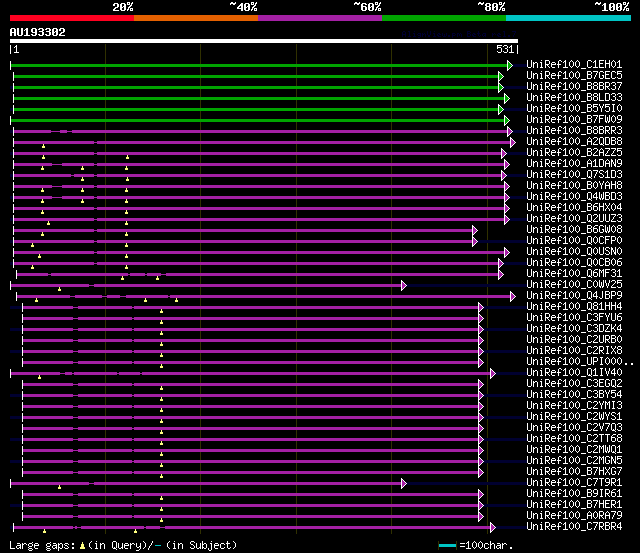The height and width of the screenshot is (553, 640).
Task: Select the truncated UniRef100_UPI000.. subject name
Action: 580,362
